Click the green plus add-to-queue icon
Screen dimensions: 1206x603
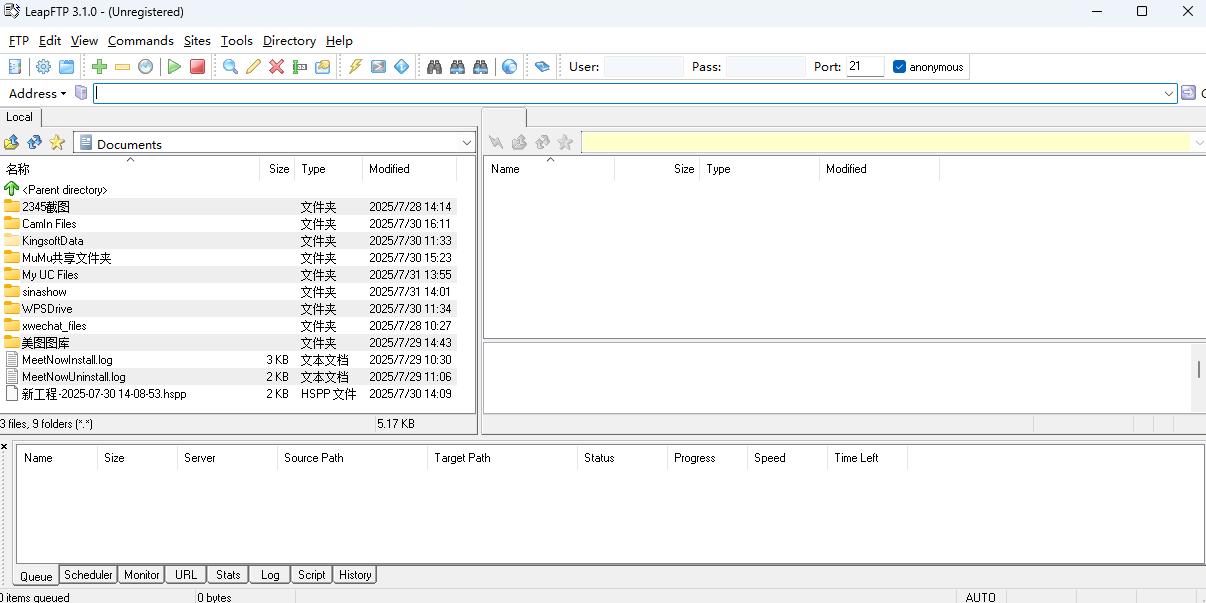click(99, 67)
